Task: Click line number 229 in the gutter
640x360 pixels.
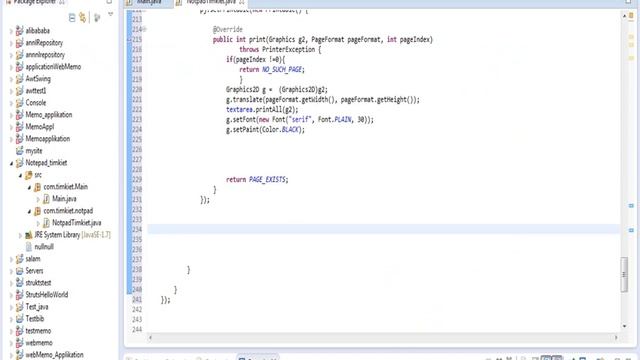Action: click(x=137, y=180)
